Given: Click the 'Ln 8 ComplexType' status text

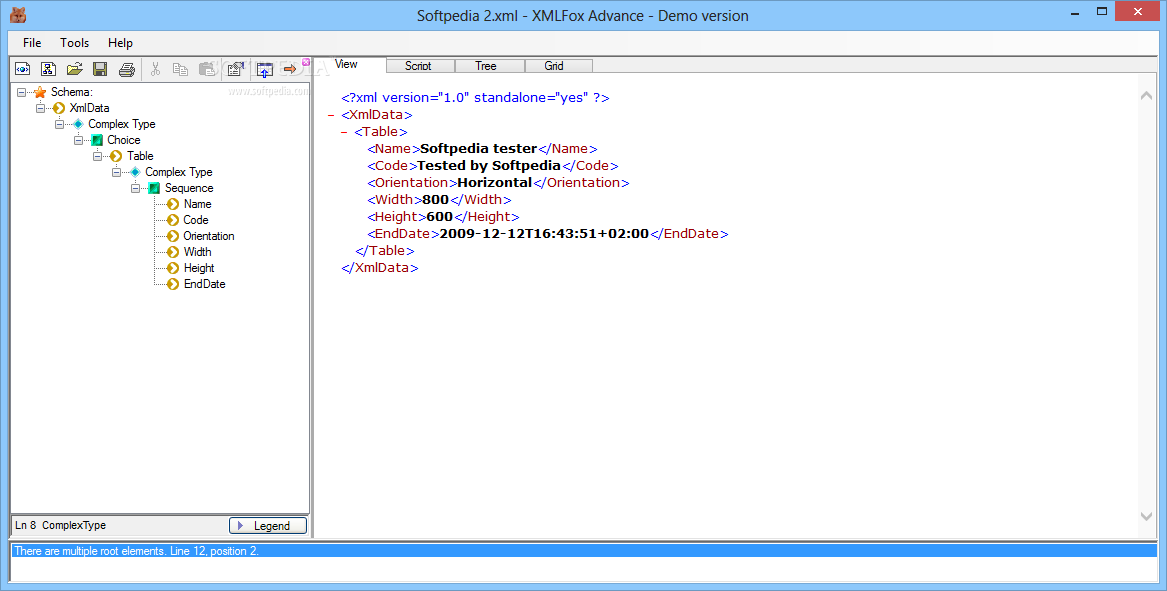Looking at the screenshot, I should [x=60, y=525].
